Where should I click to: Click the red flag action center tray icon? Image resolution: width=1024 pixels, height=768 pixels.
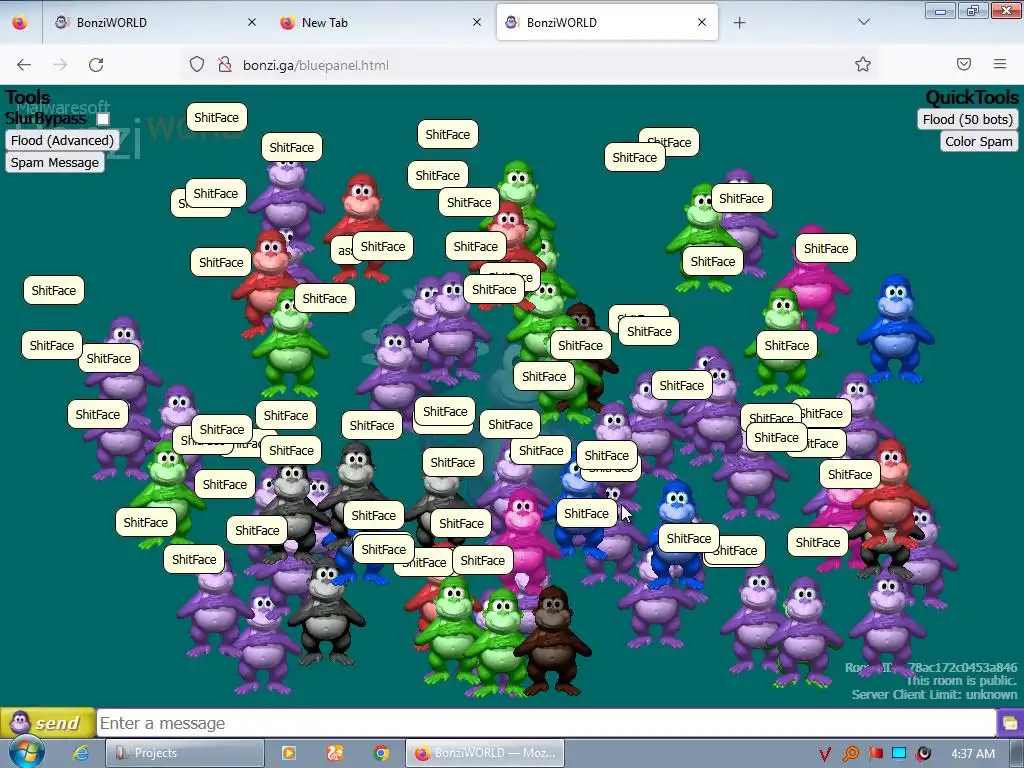click(x=875, y=754)
